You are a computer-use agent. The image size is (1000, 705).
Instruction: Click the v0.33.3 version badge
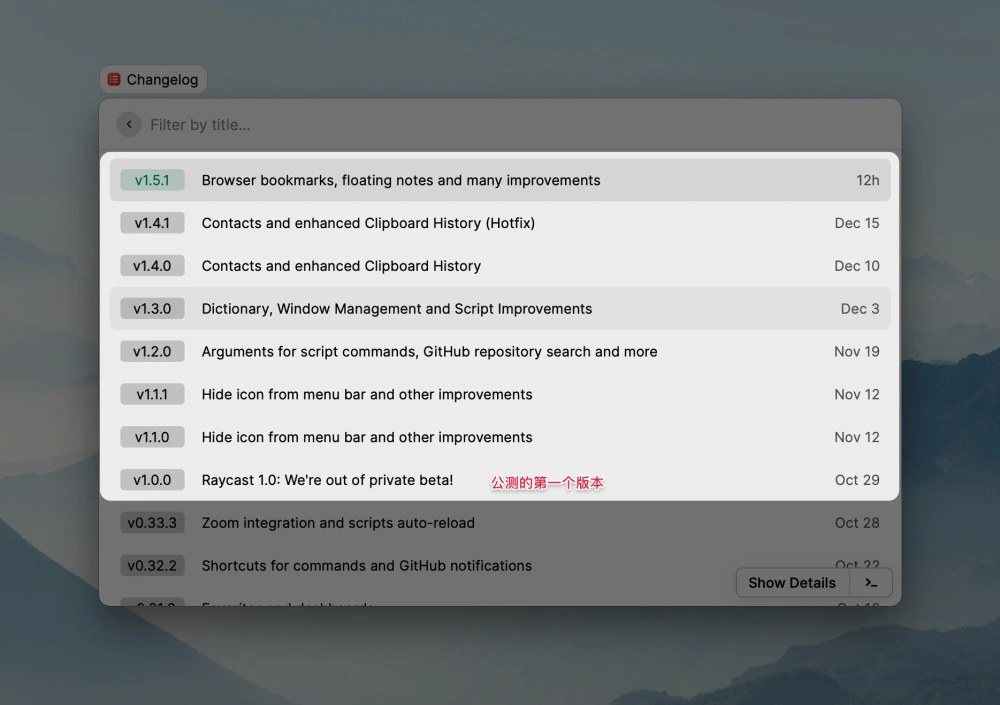[x=152, y=523]
